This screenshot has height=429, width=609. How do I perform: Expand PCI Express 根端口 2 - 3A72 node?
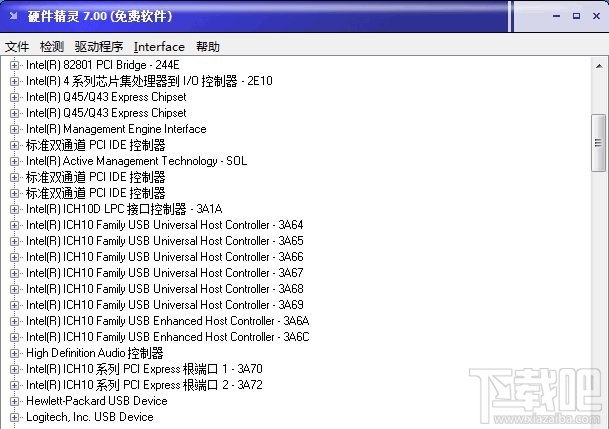[14, 385]
